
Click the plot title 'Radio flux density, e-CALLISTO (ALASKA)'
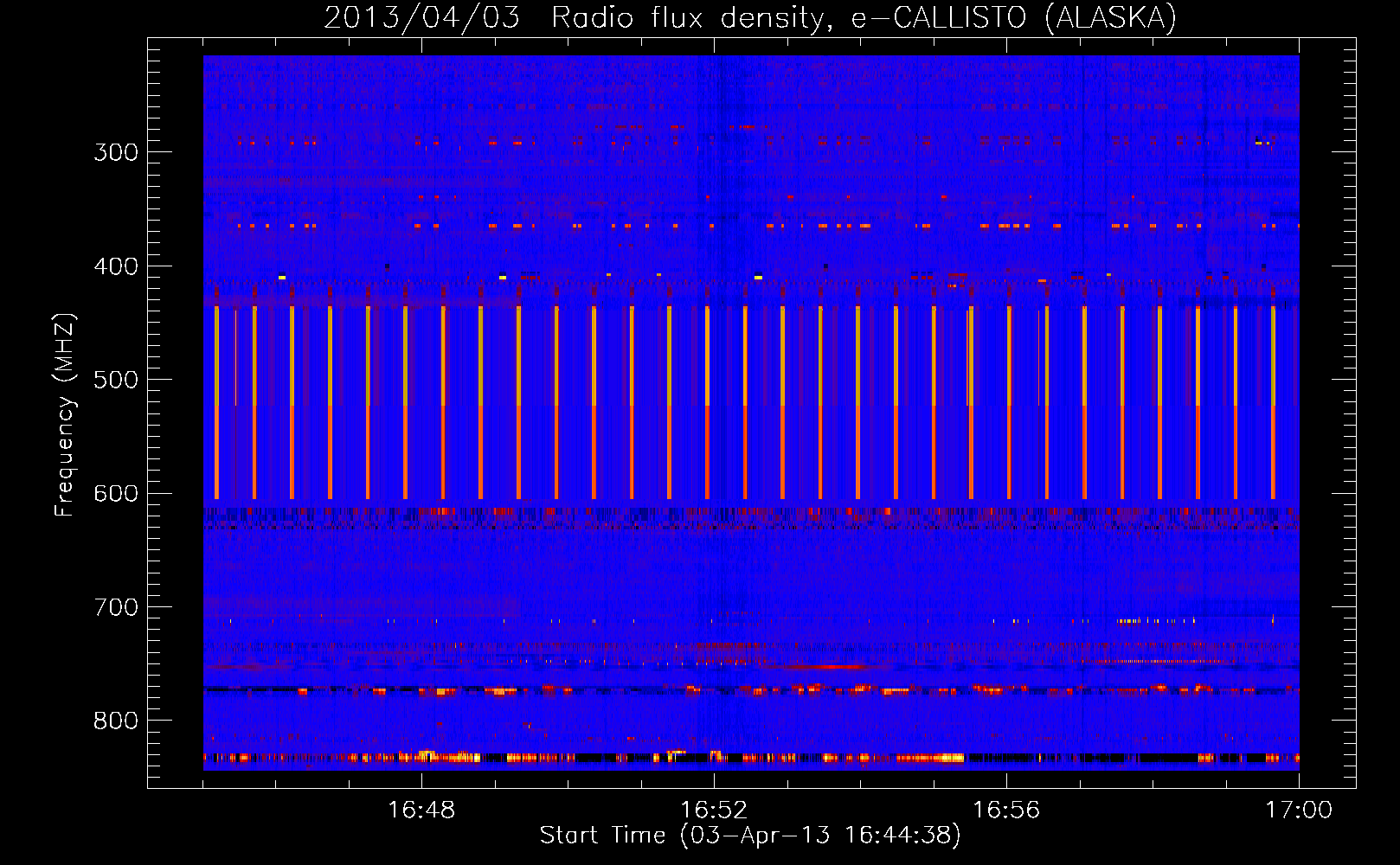(x=864, y=18)
